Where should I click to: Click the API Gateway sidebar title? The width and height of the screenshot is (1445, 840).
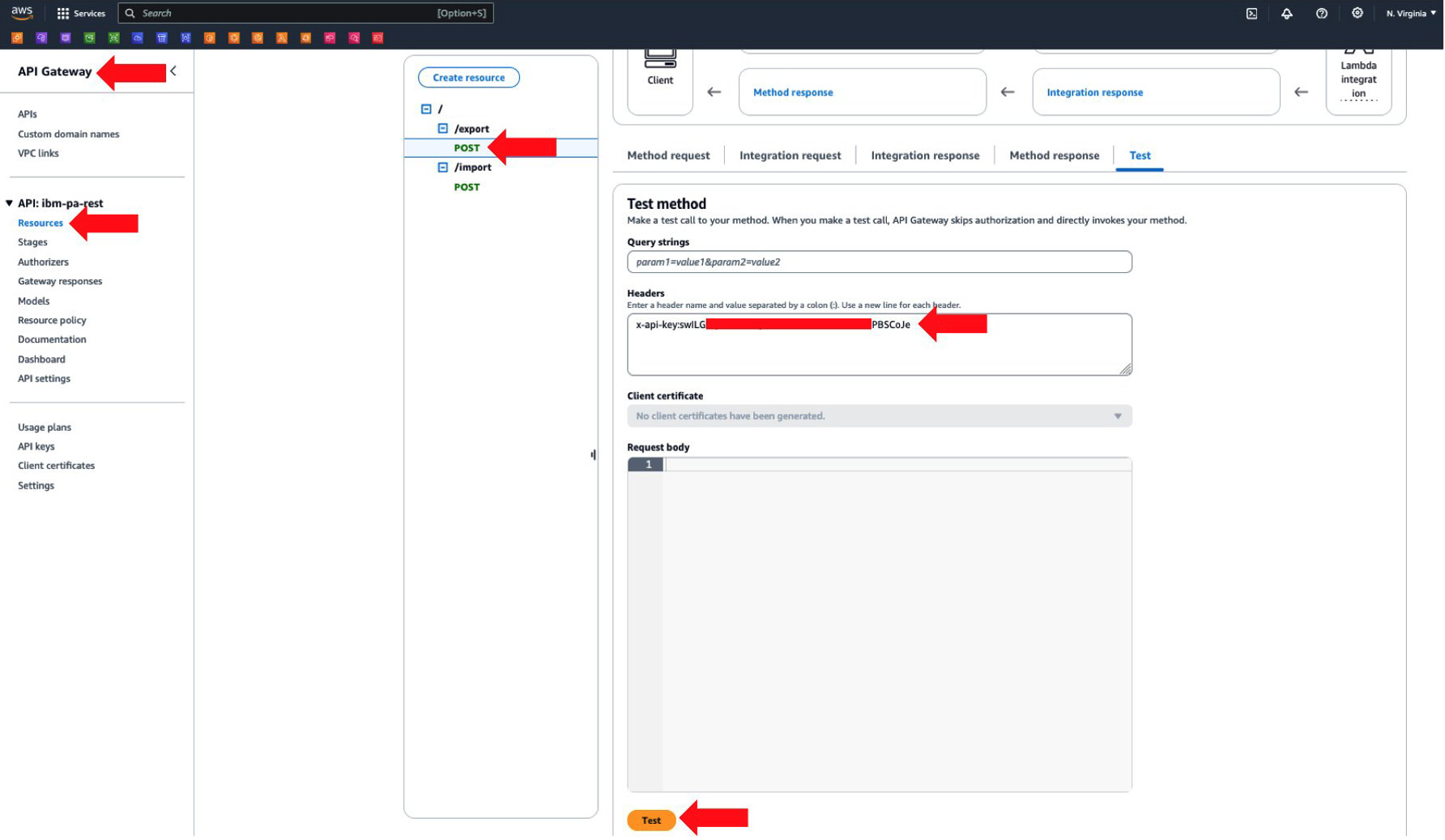[55, 71]
